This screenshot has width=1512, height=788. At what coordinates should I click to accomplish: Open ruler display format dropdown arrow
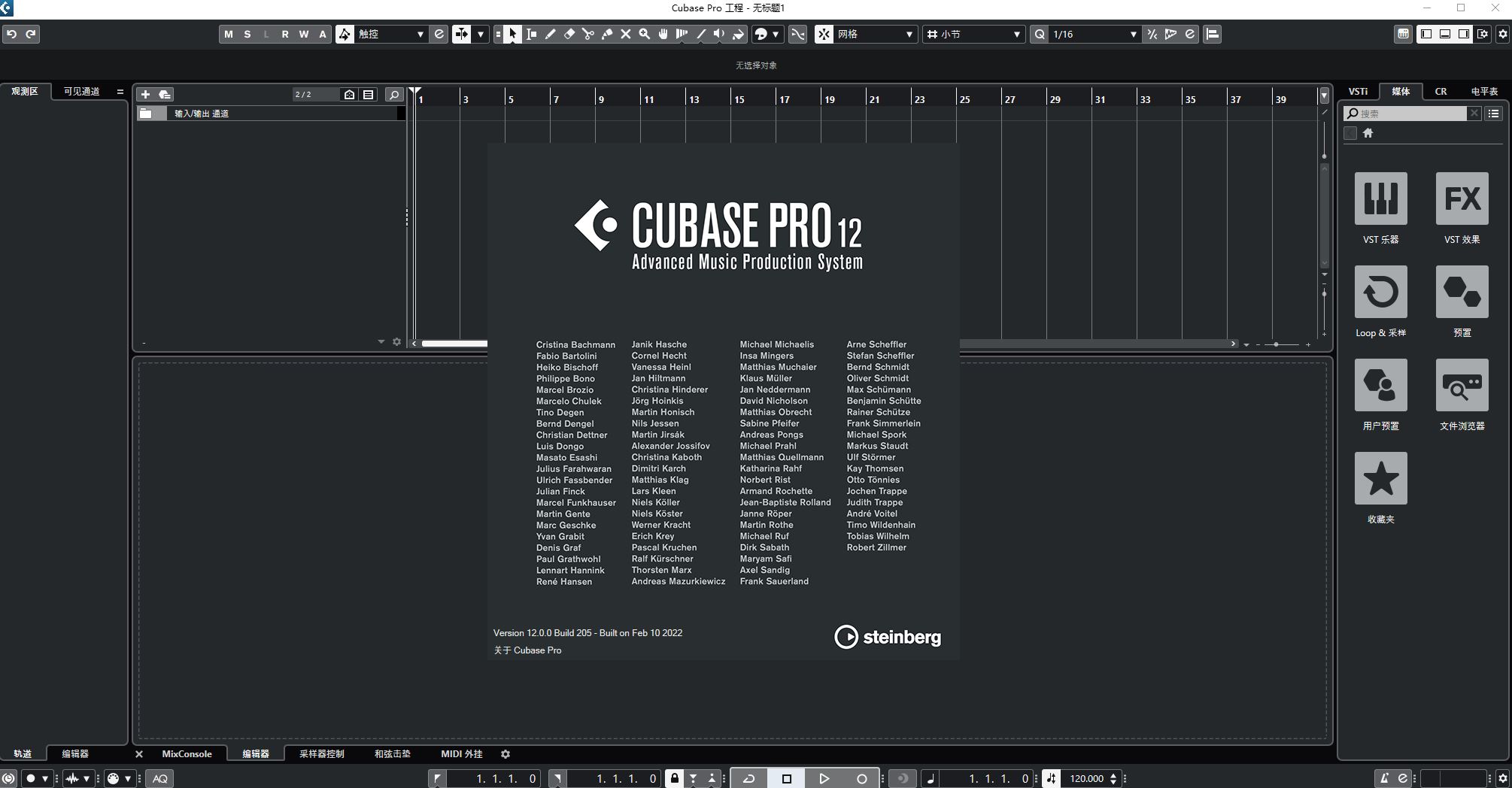1324,95
